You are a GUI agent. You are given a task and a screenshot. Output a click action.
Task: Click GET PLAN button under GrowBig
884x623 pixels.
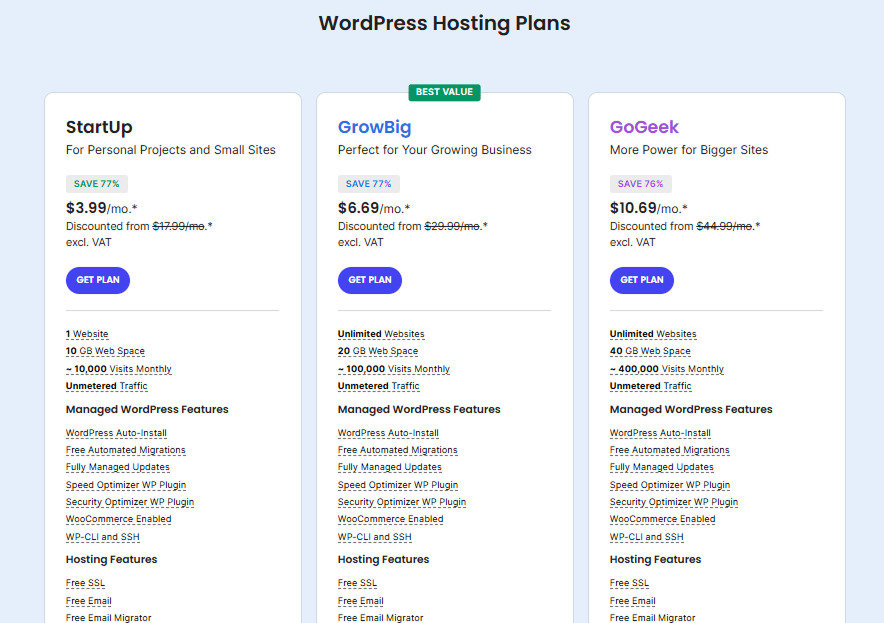(x=370, y=280)
